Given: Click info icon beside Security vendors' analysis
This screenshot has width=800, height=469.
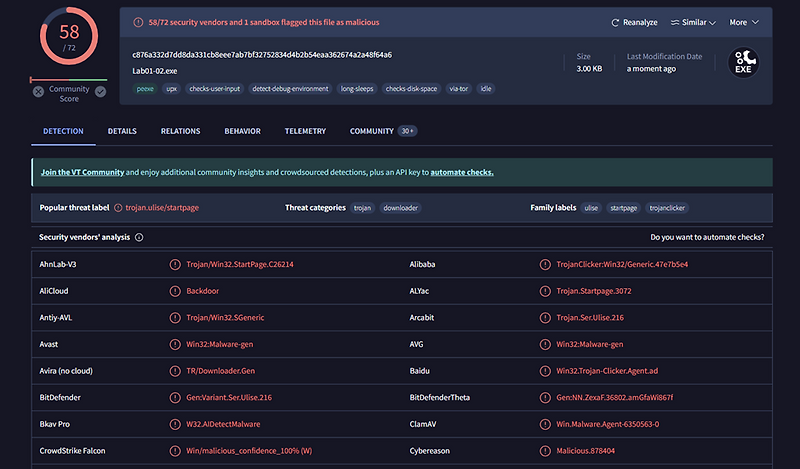Looking at the screenshot, I should (x=139, y=237).
